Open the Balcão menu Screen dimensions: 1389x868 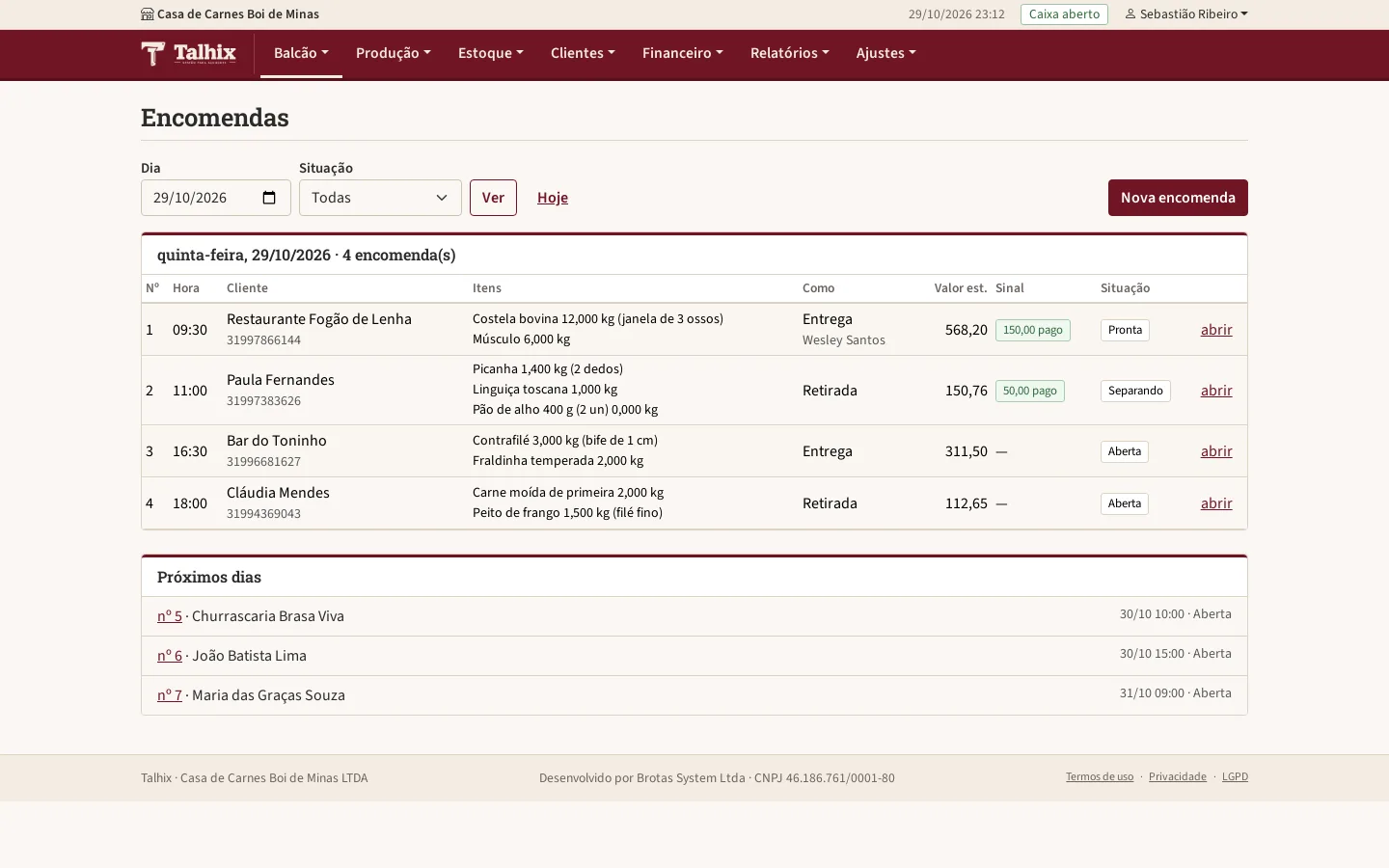[x=301, y=53]
